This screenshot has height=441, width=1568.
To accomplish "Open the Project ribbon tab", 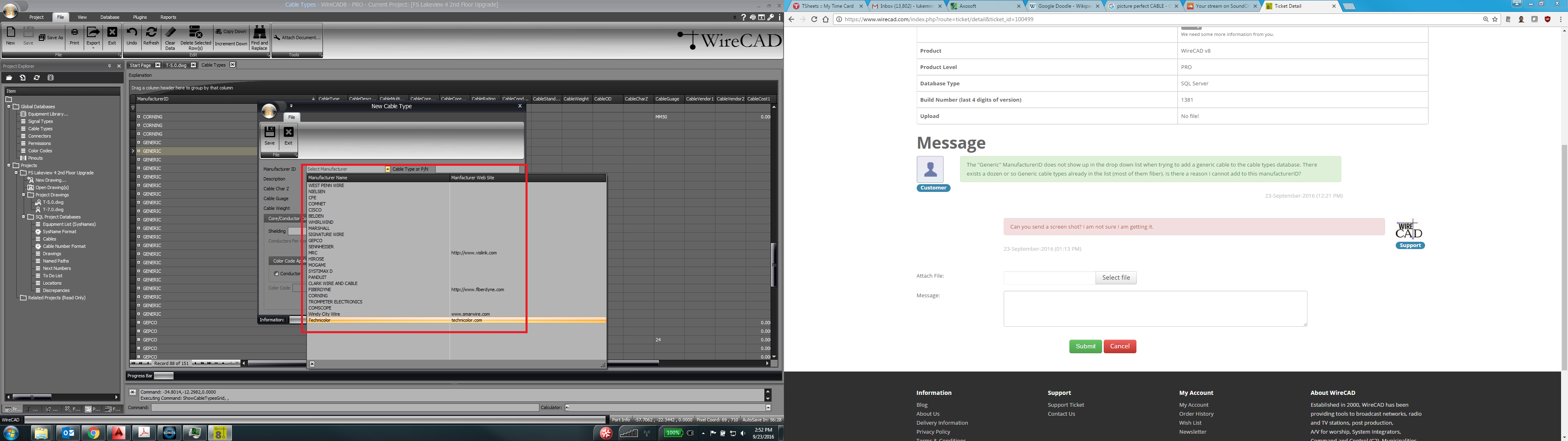I will (36, 17).
